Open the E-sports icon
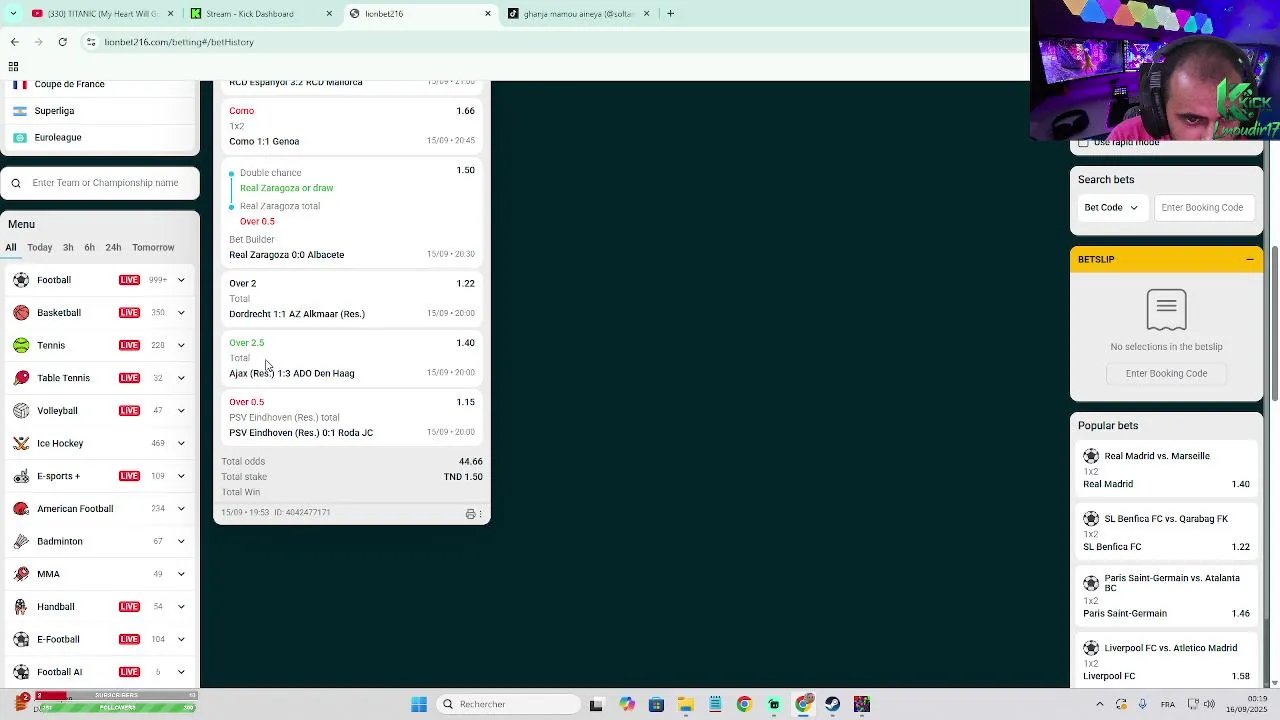 21,476
